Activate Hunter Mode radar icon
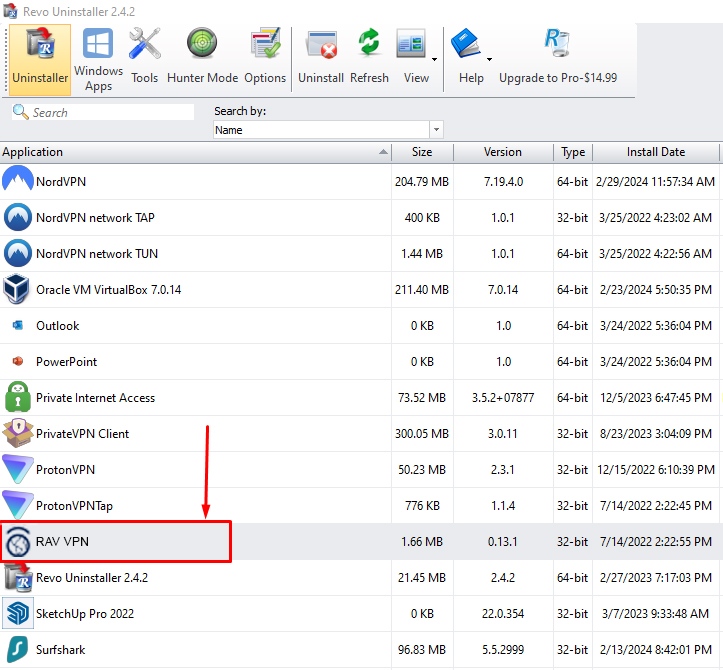This screenshot has height=670, width=723. coord(202,44)
